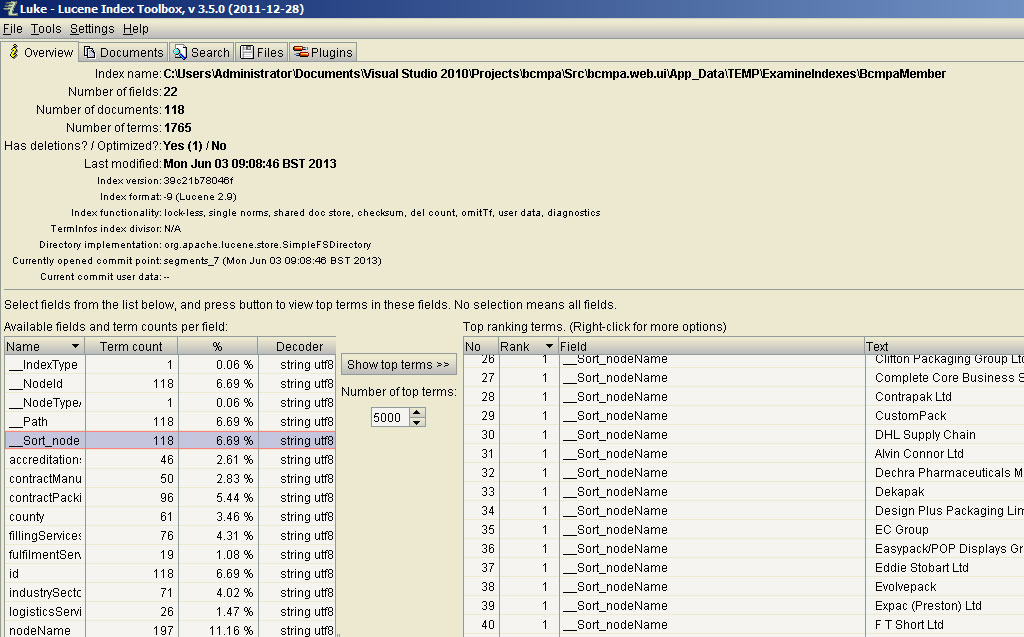Select the __IndexType field row
1024x637 pixels.
170,365
